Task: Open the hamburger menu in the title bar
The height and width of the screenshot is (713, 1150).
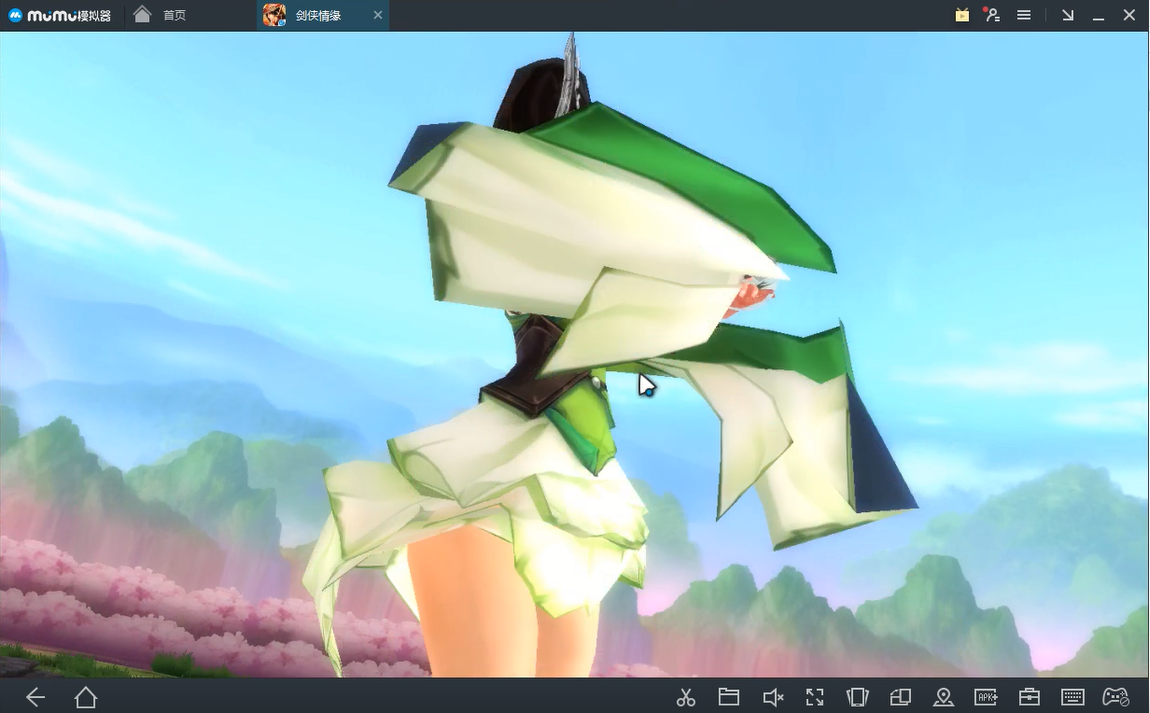Action: click(x=1024, y=15)
